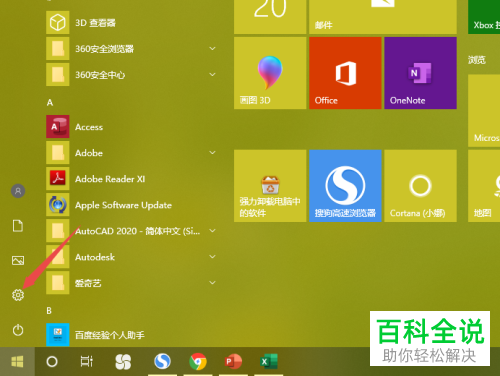Open the 搜狗高速浏览器 tile
The width and height of the screenshot is (500, 376).
pyautogui.click(x=345, y=186)
